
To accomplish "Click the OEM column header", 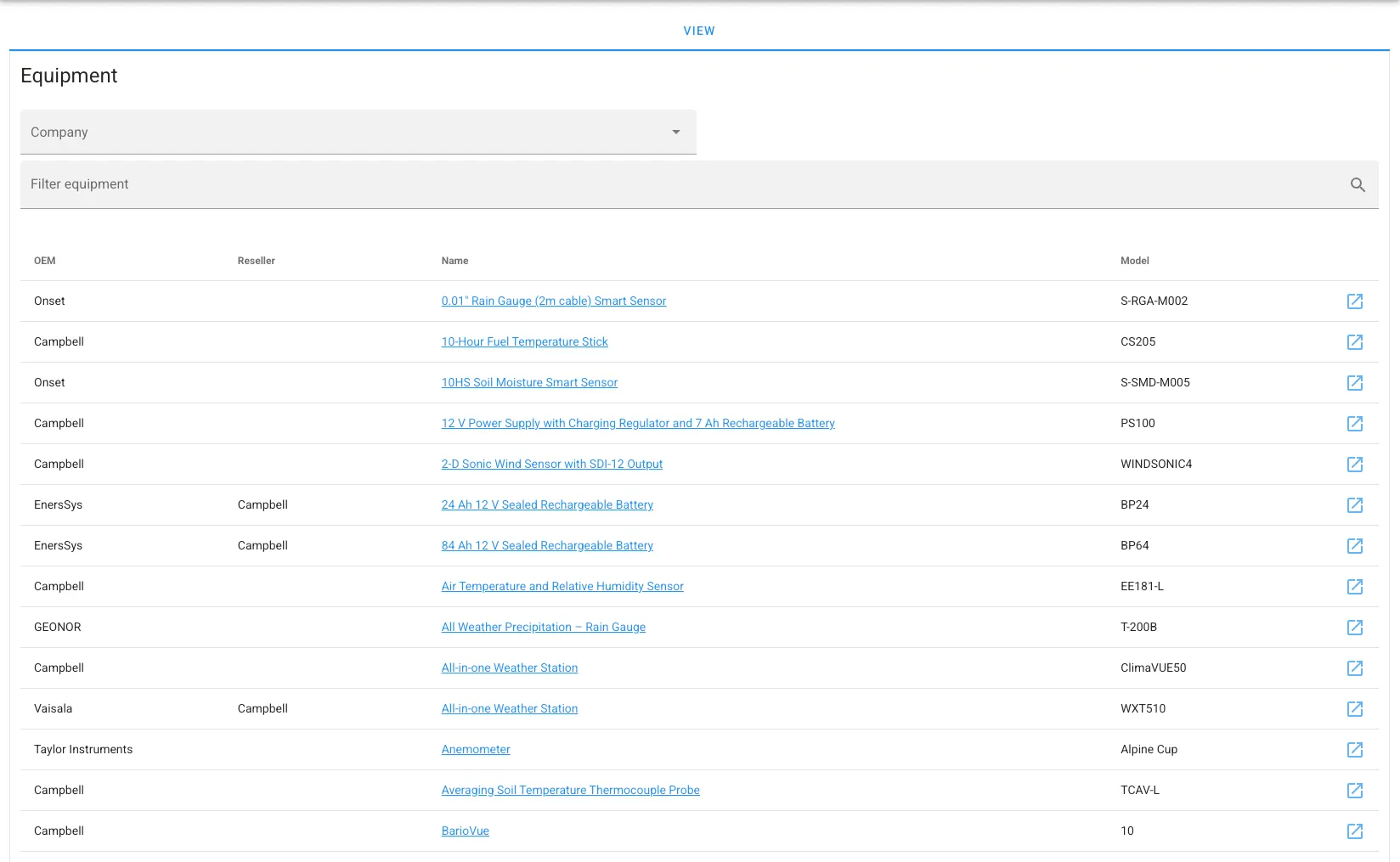I will point(45,261).
